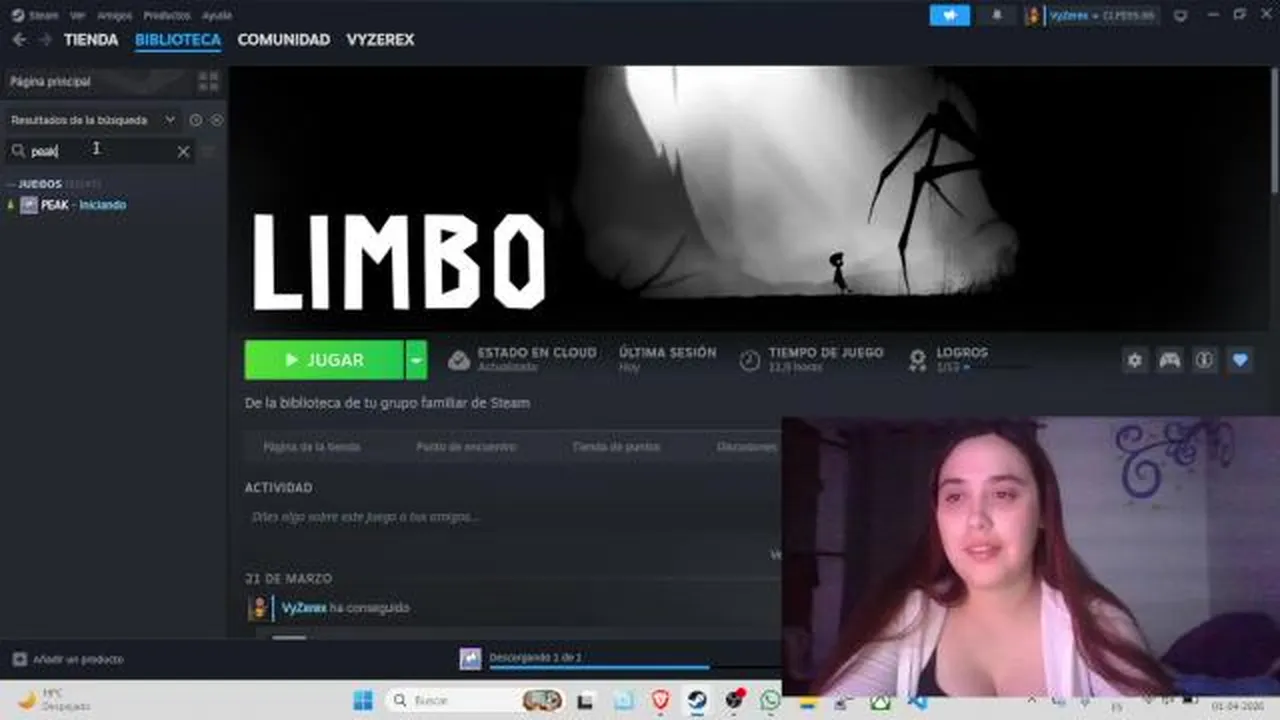Collapse the JUEGOS category
Image resolution: width=1280 pixels, height=720 pixels.
[x=40, y=184]
